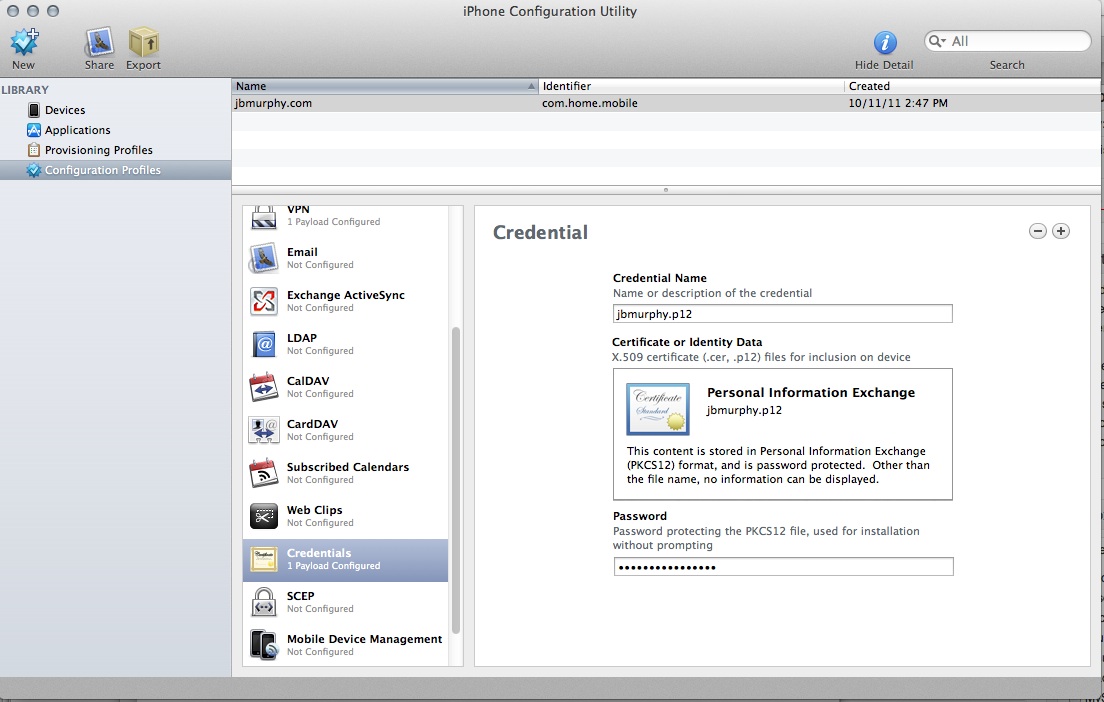Click the PKCS12 Password input field
The image size is (1104, 702).
click(x=783, y=567)
